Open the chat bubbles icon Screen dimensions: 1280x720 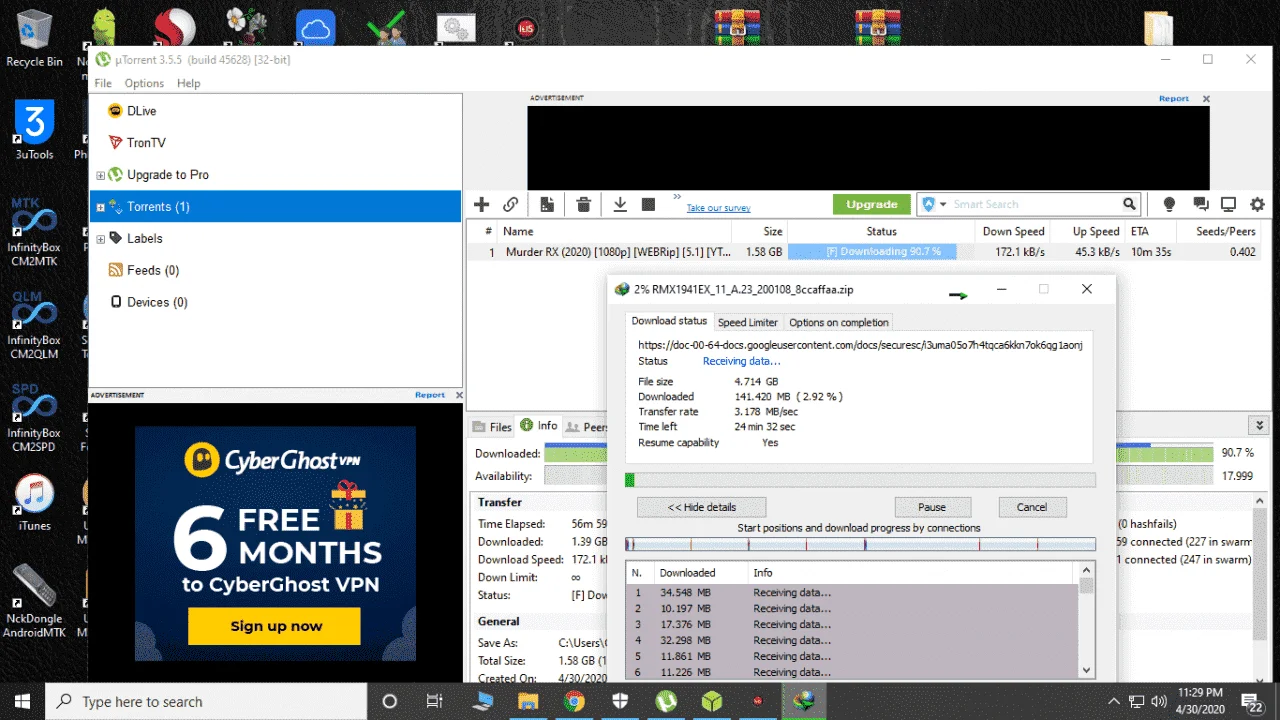coord(1201,204)
